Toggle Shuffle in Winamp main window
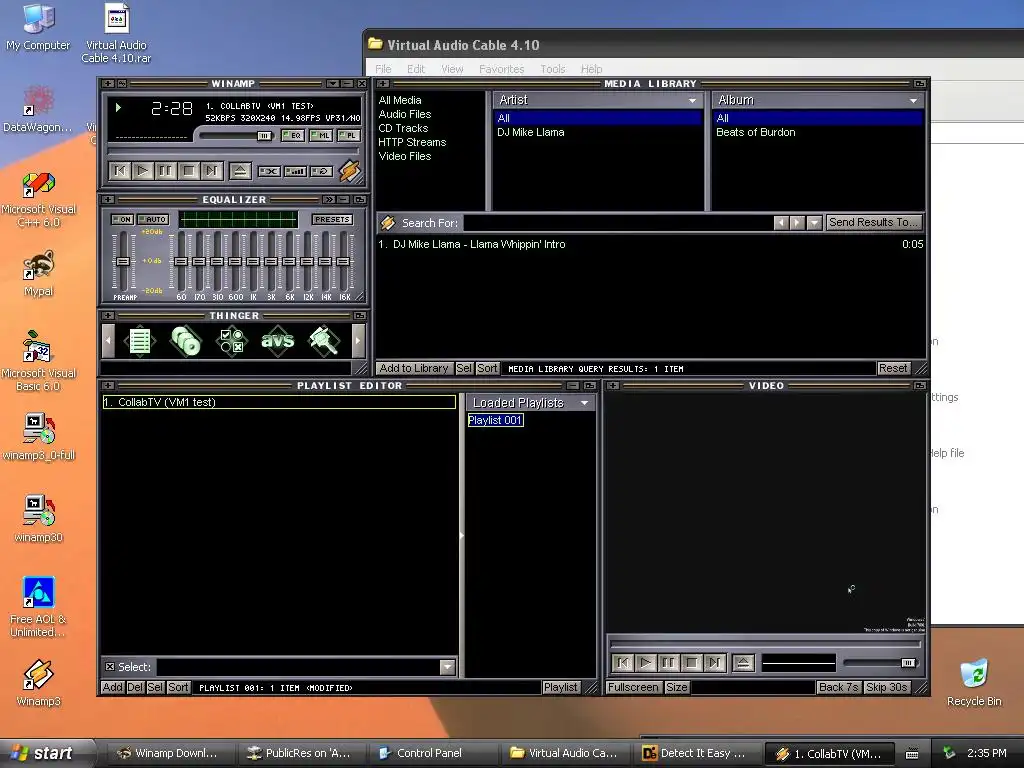 click(295, 171)
